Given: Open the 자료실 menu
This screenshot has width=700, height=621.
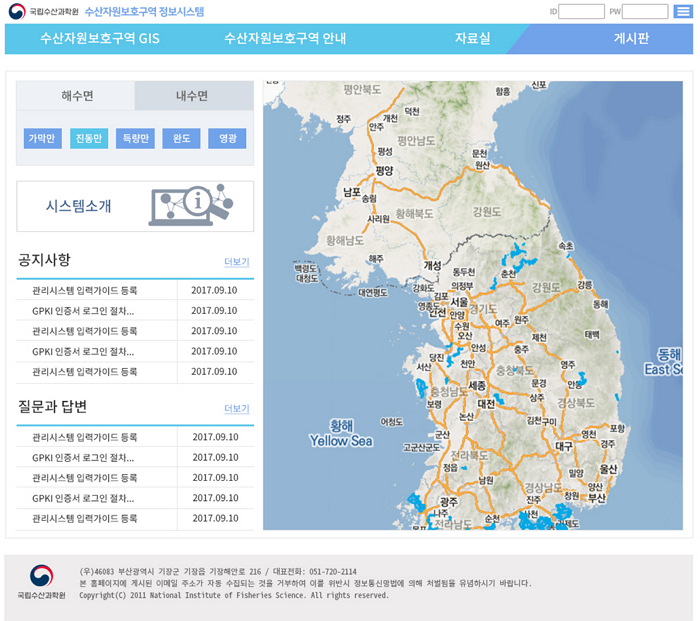Looking at the screenshot, I should point(472,39).
